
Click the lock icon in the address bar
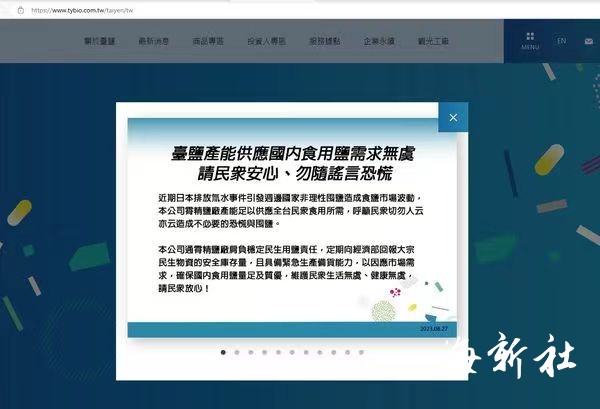[x=21, y=10]
